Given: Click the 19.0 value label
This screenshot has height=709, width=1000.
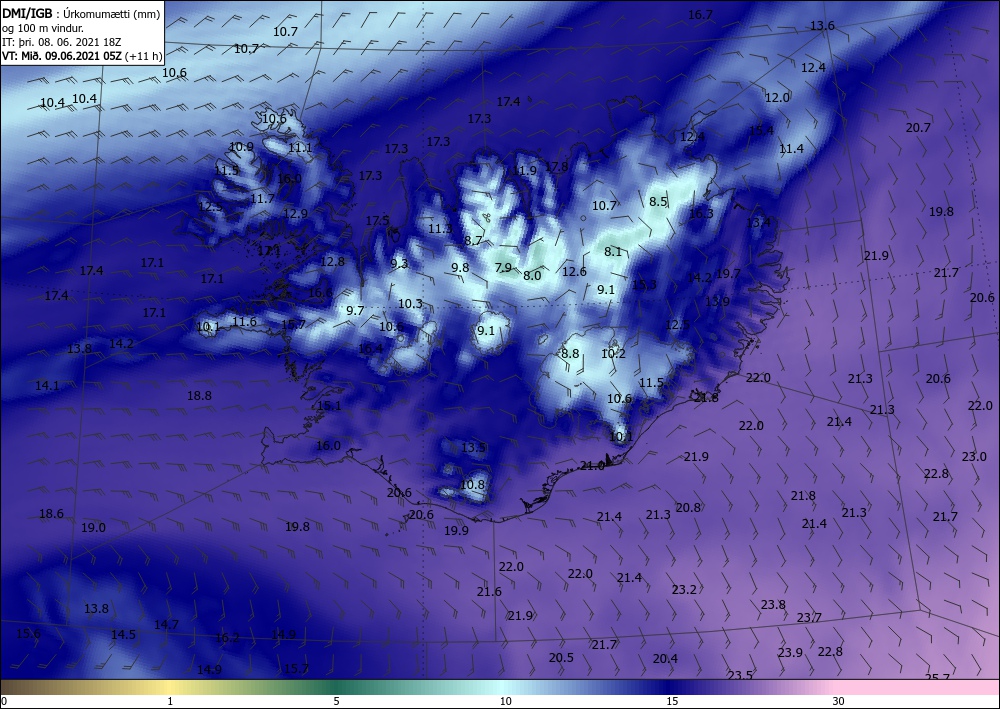Looking at the screenshot, I should pyautogui.click(x=93, y=528).
